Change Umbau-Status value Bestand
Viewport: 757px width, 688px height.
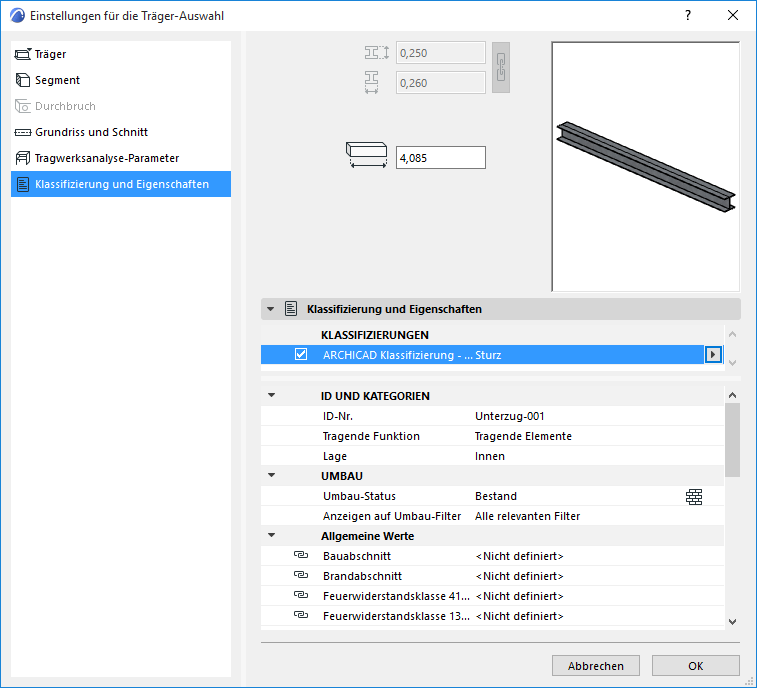coord(496,496)
